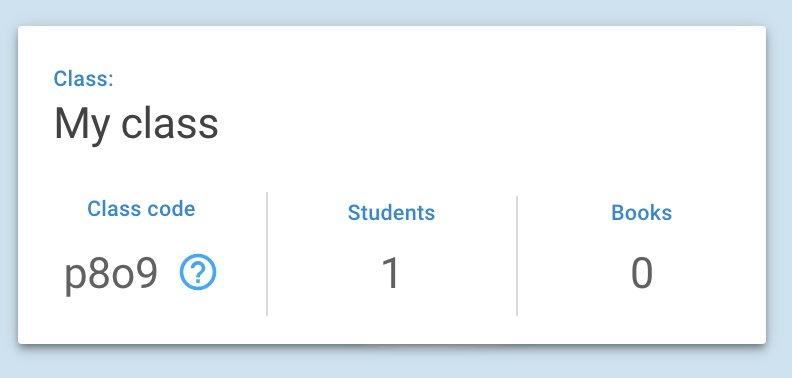792x378 pixels.
Task: Click the digit 9 in the class code
Action: pyautogui.click(x=147, y=273)
